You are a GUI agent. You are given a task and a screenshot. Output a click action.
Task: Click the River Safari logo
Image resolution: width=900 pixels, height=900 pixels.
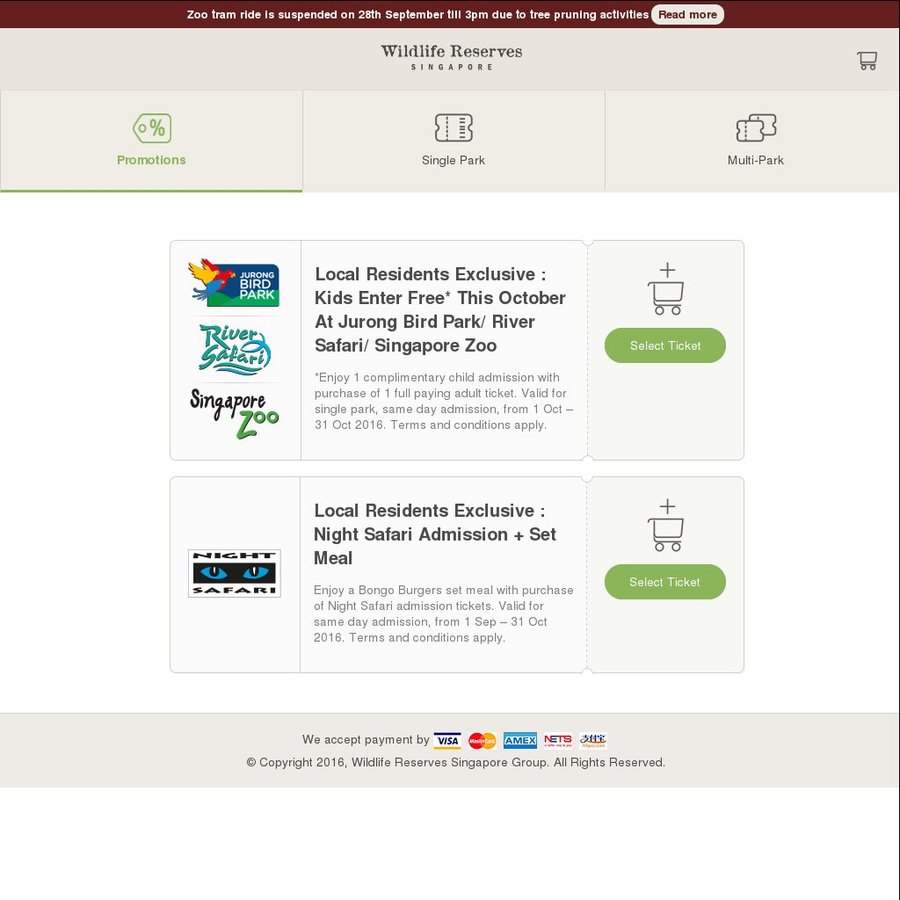pos(235,349)
